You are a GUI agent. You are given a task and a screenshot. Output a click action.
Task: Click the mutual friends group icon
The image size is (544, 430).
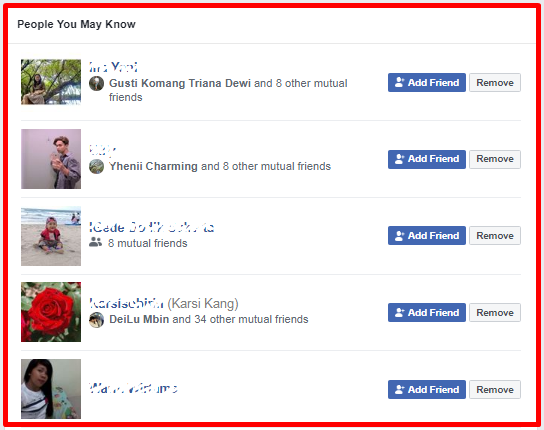pos(95,242)
